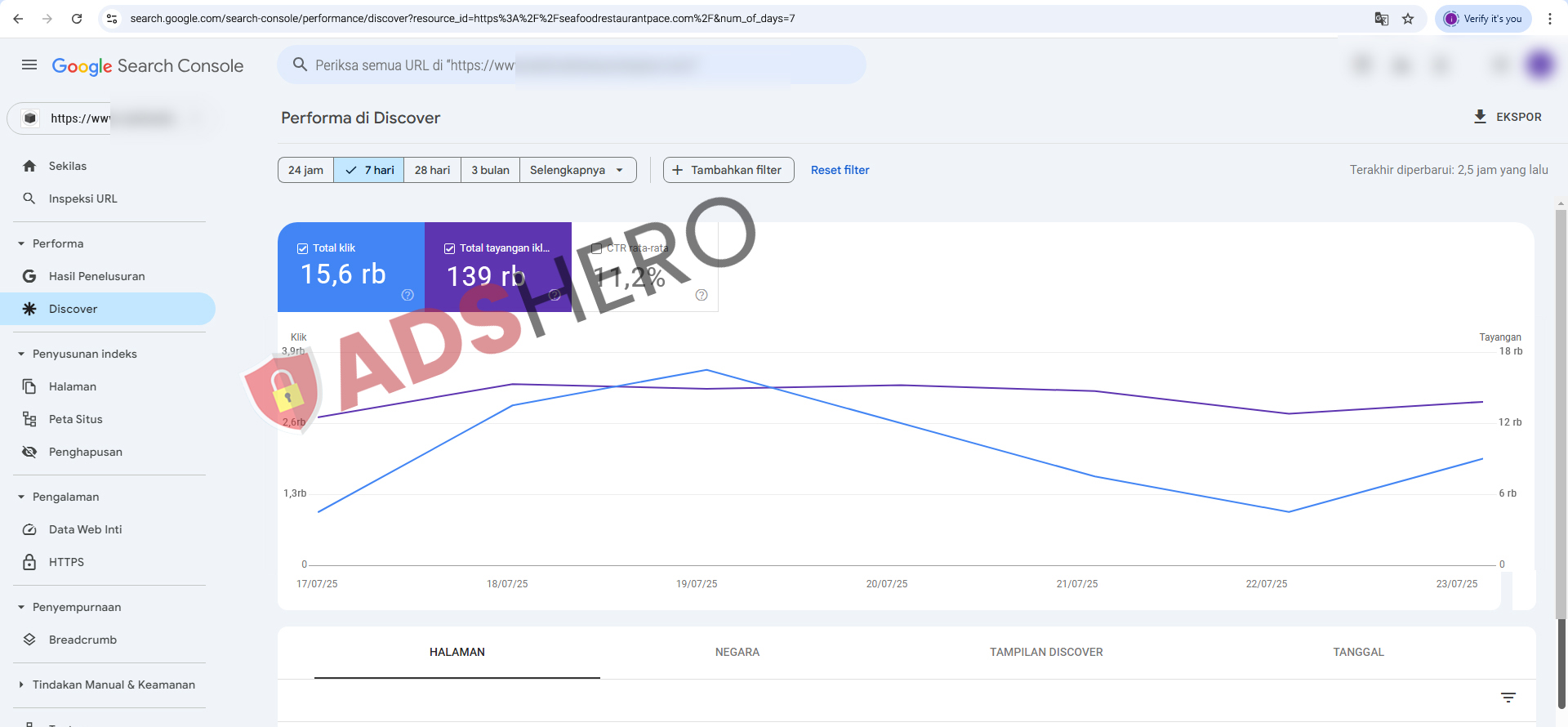Click the help icon on Total klik card

tap(408, 295)
